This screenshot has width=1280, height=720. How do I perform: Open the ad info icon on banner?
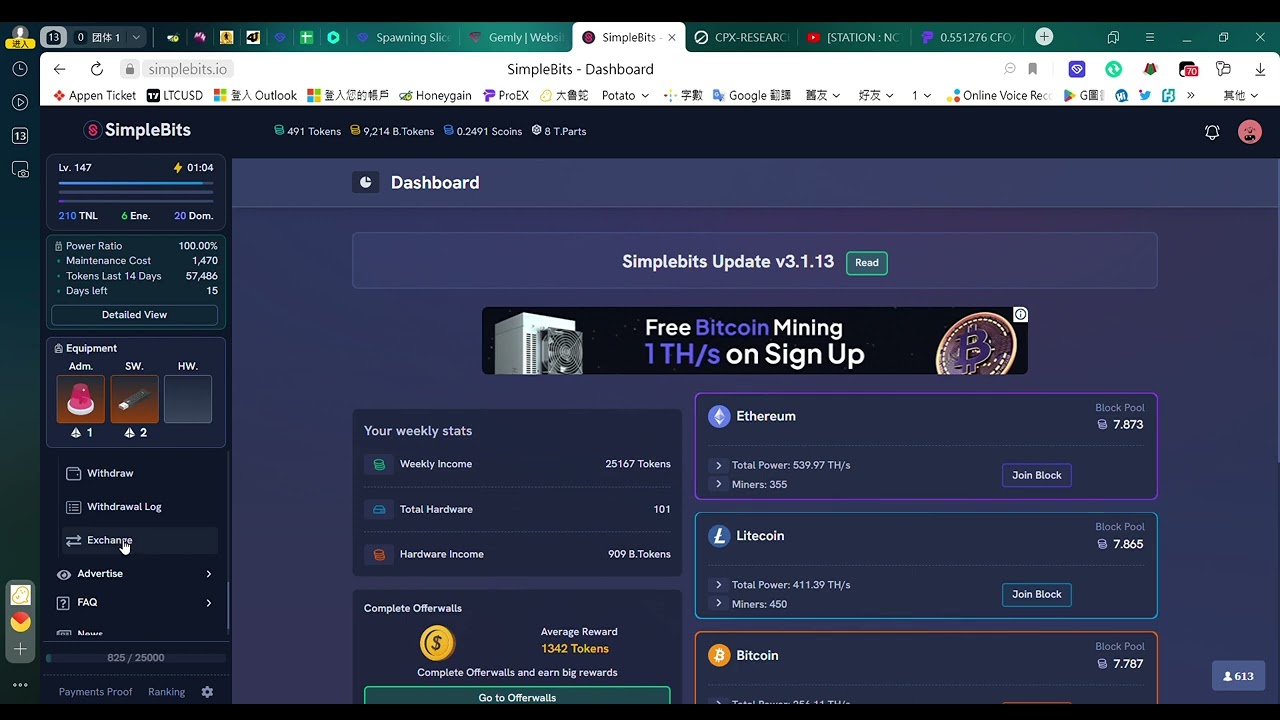[x=1020, y=314]
